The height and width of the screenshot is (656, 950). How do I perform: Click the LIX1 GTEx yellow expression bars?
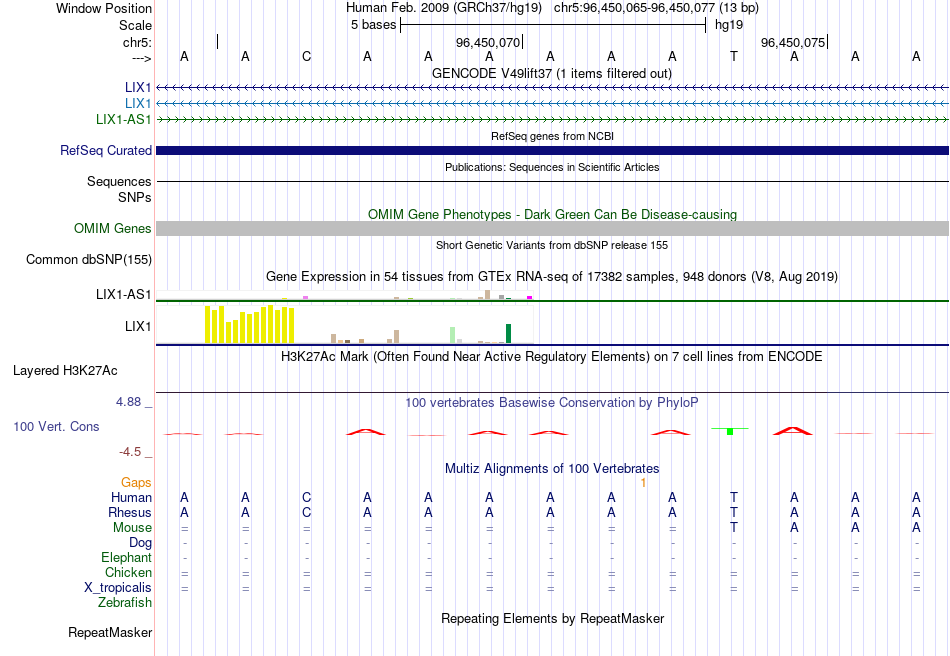click(250, 325)
